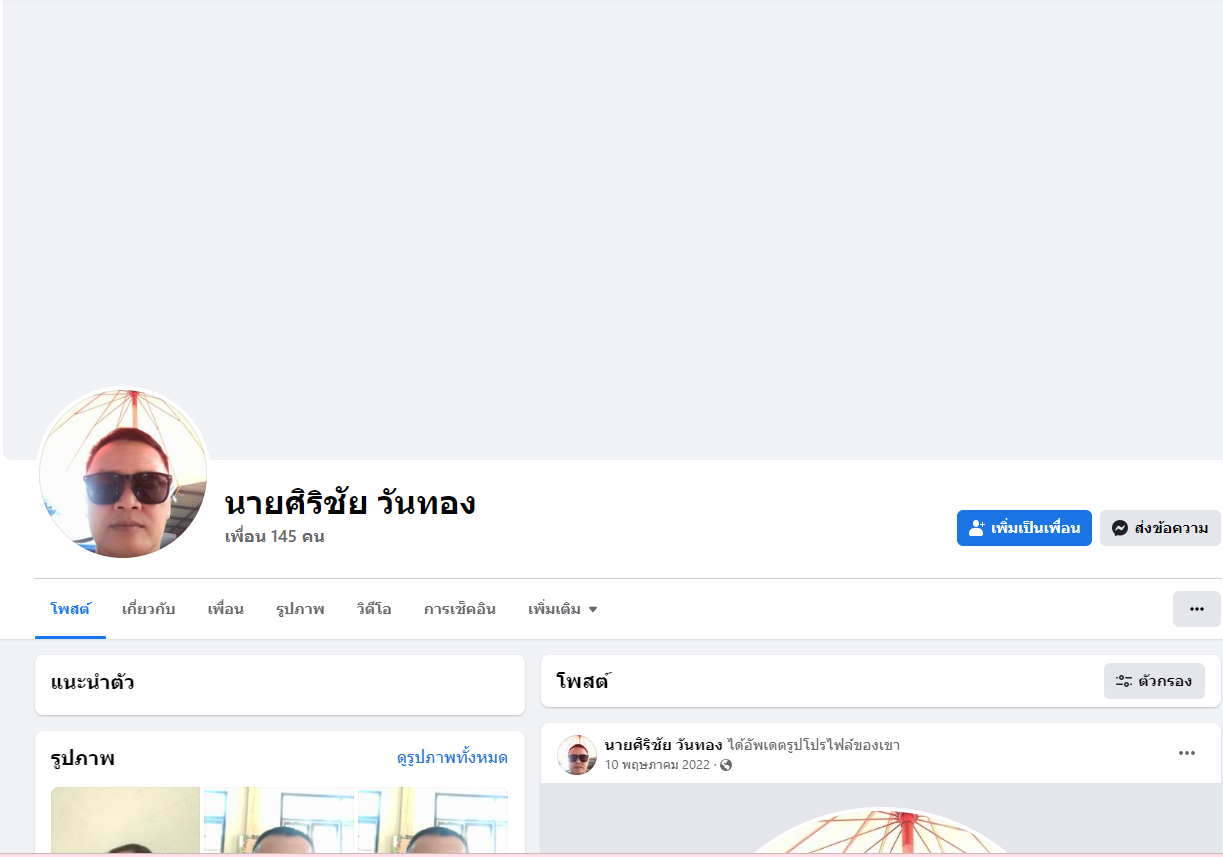This screenshot has width=1223, height=857.
Task: Open the การเช็คอิน tab
Action: point(460,609)
